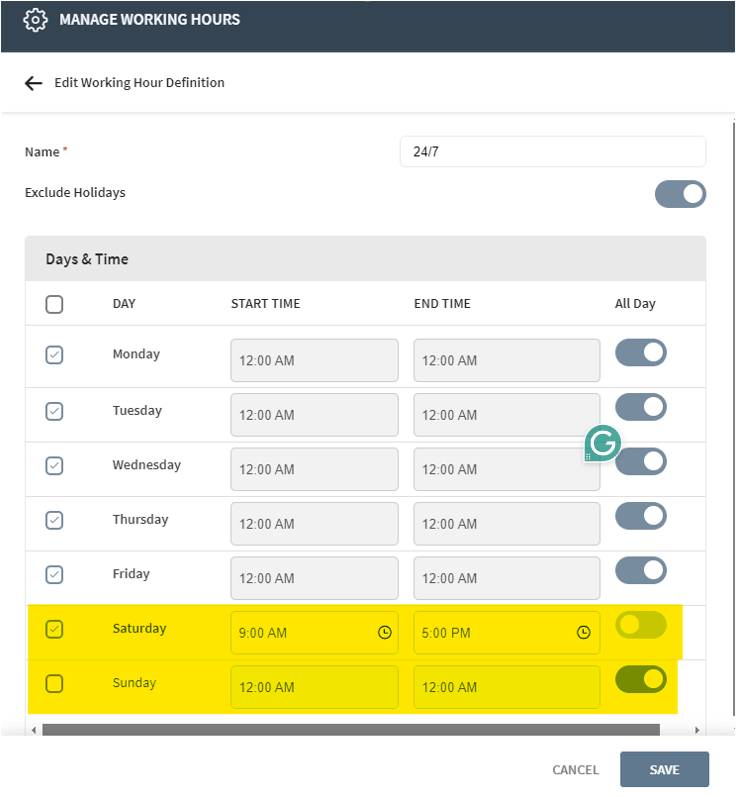Uncheck the Wednesday checkbox
This screenshot has width=736, height=797.
[x=55, y=466]
